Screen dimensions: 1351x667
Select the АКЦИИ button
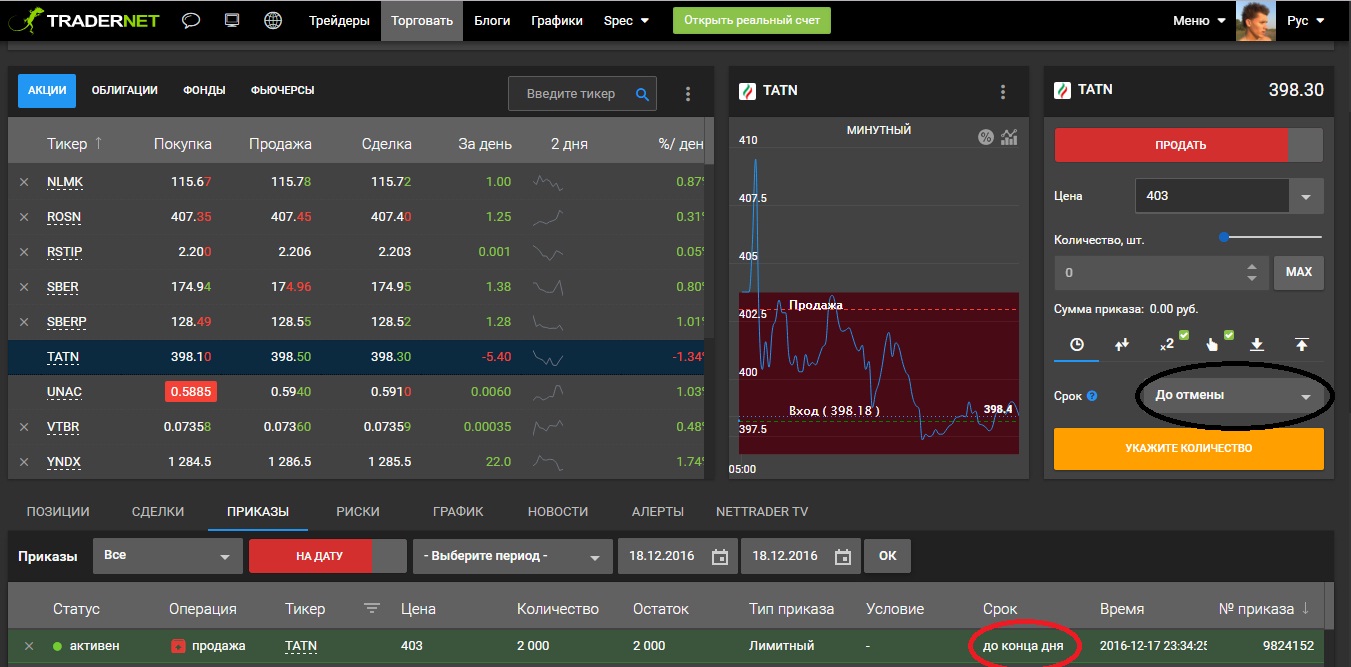click(47, 90)
